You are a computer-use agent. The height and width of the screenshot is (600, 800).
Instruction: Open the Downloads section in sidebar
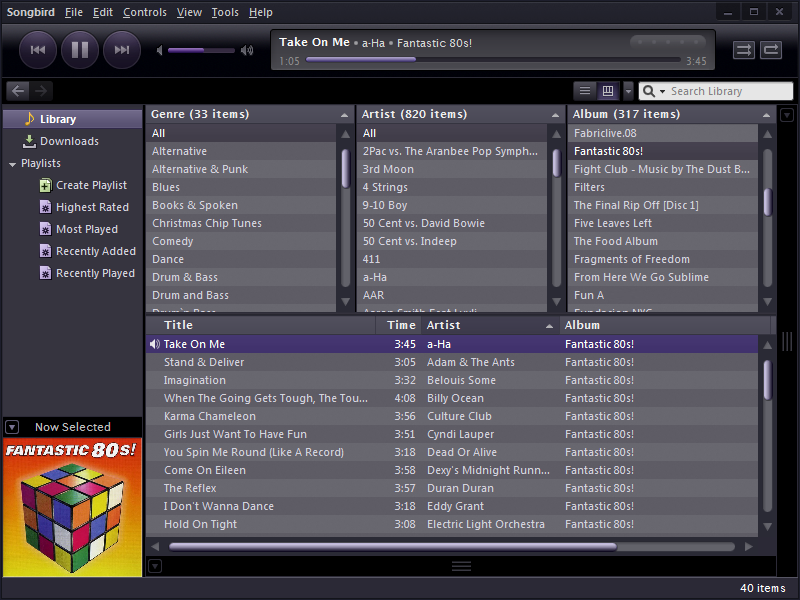pos(69,141)
